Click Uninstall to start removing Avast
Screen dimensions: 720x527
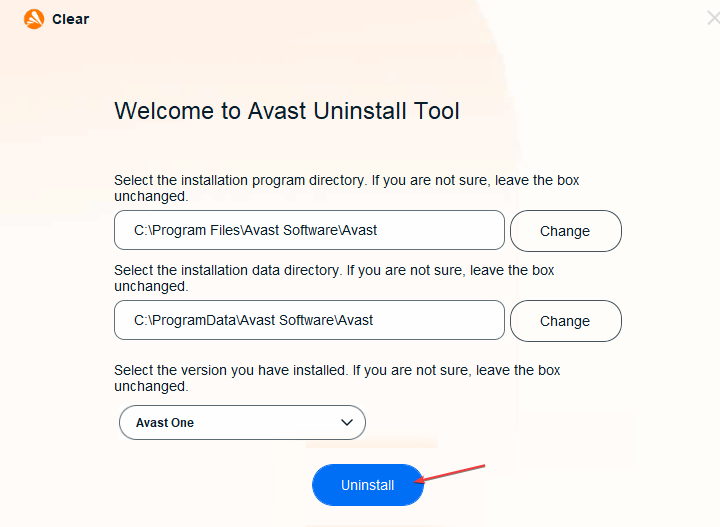tap(368, 485)
